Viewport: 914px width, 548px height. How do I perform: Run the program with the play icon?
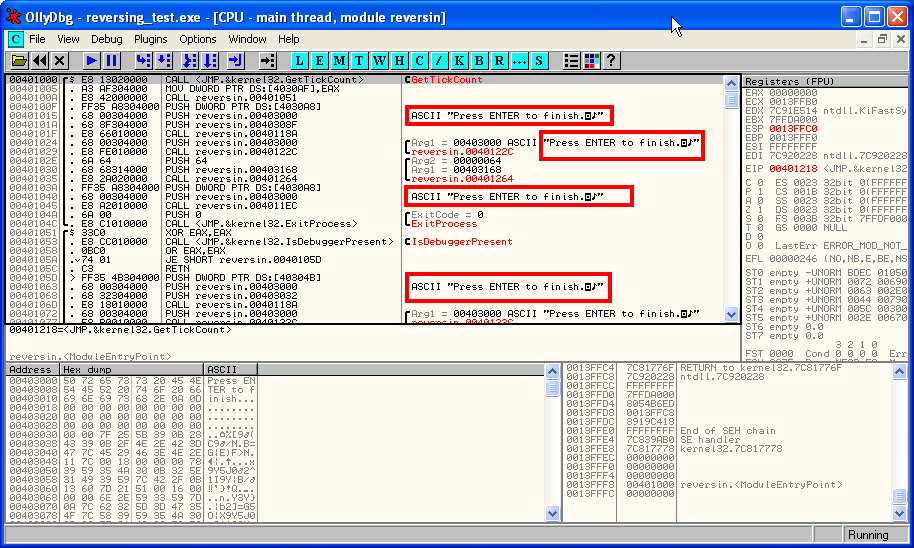pyautogui.click(x=92, y=61)
